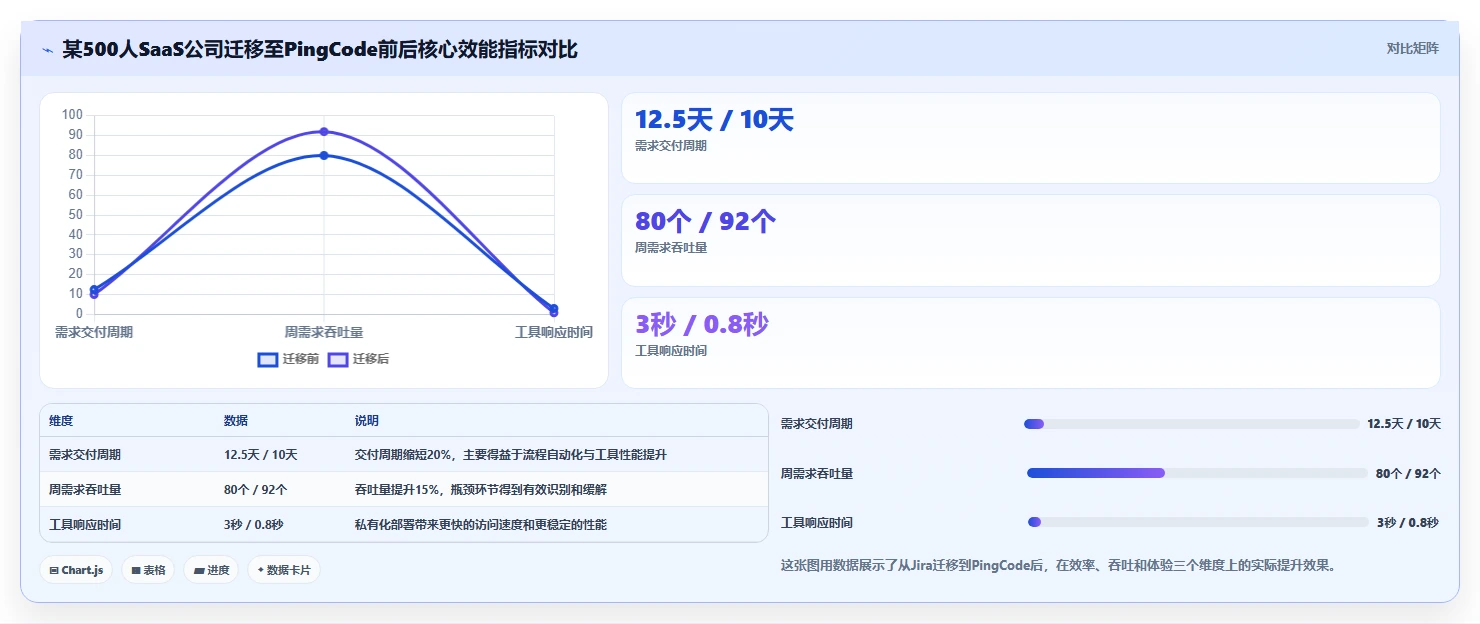The width and height of the screenshot is (1480, 624).
Task: Click the table cell 需求交付周期
Action: click(85, 455)
